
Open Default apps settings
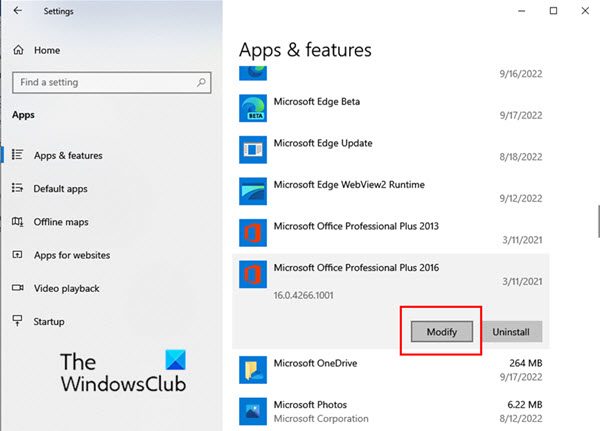coord(60,189)
